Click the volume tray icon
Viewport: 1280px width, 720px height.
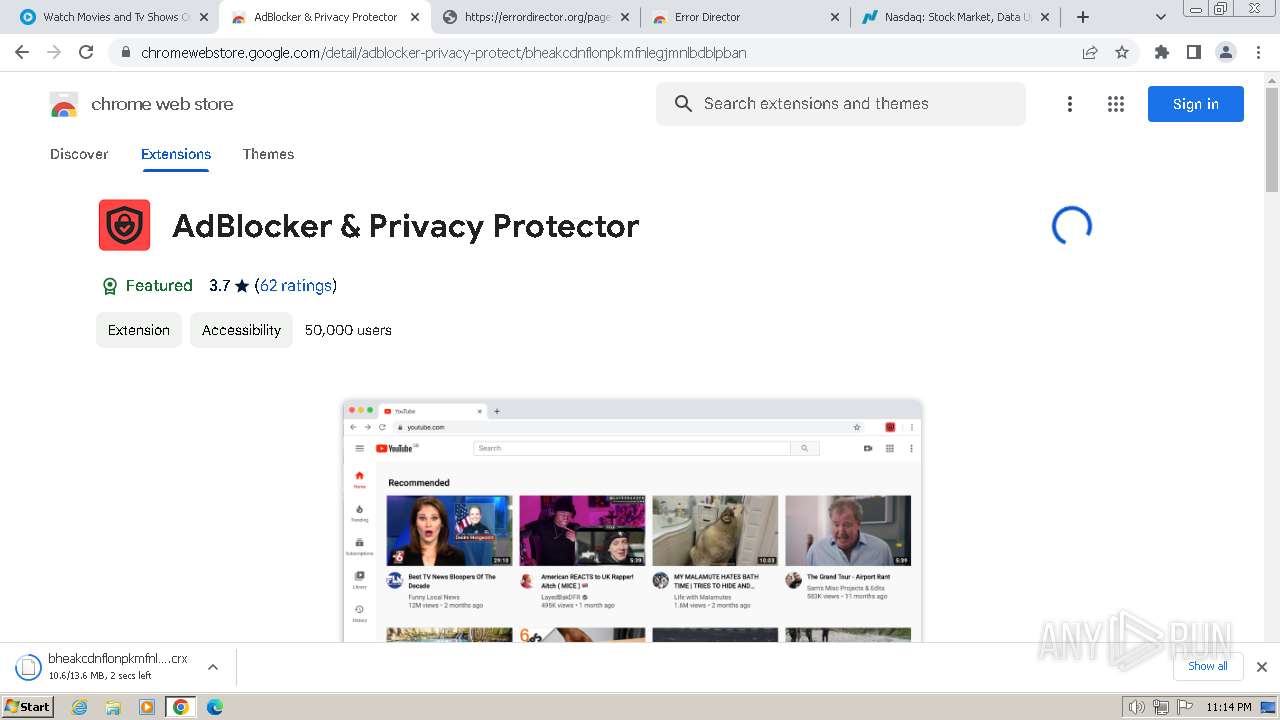coord(1136,707)
